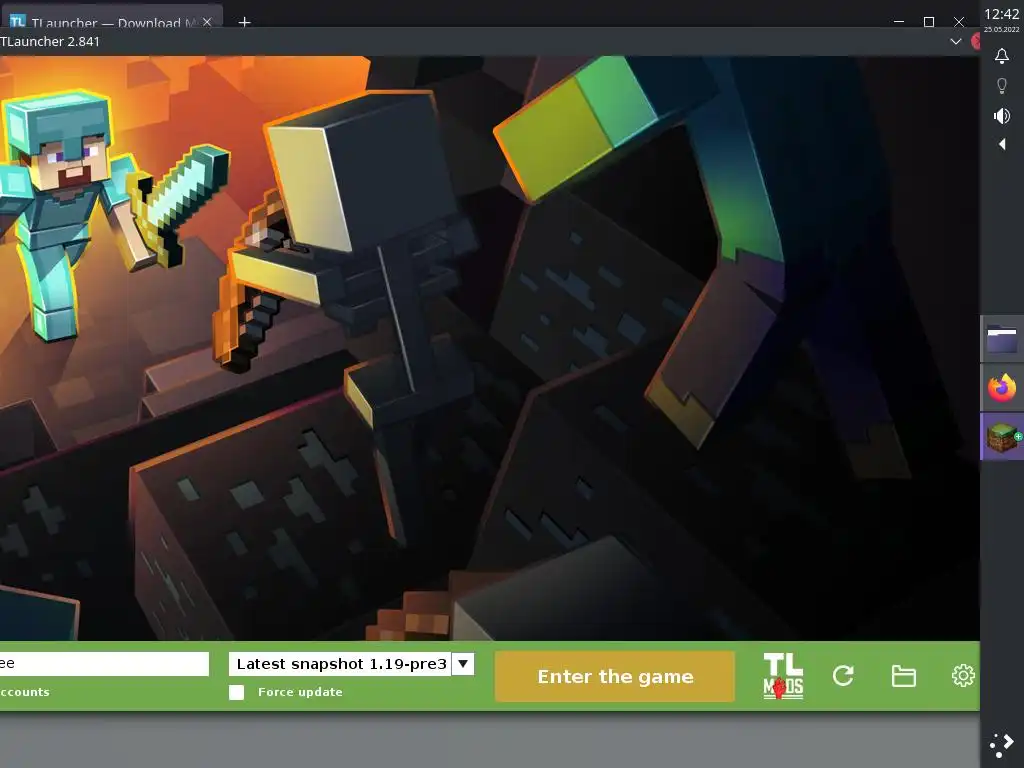Open the application launcher icon at the dock bottom
This screenshot has height=768, width=1024.
pos(1001,745)
